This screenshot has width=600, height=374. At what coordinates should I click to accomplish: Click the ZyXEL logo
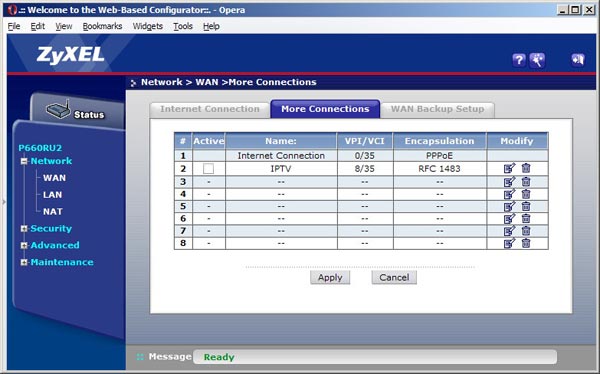tap(70, 55)
